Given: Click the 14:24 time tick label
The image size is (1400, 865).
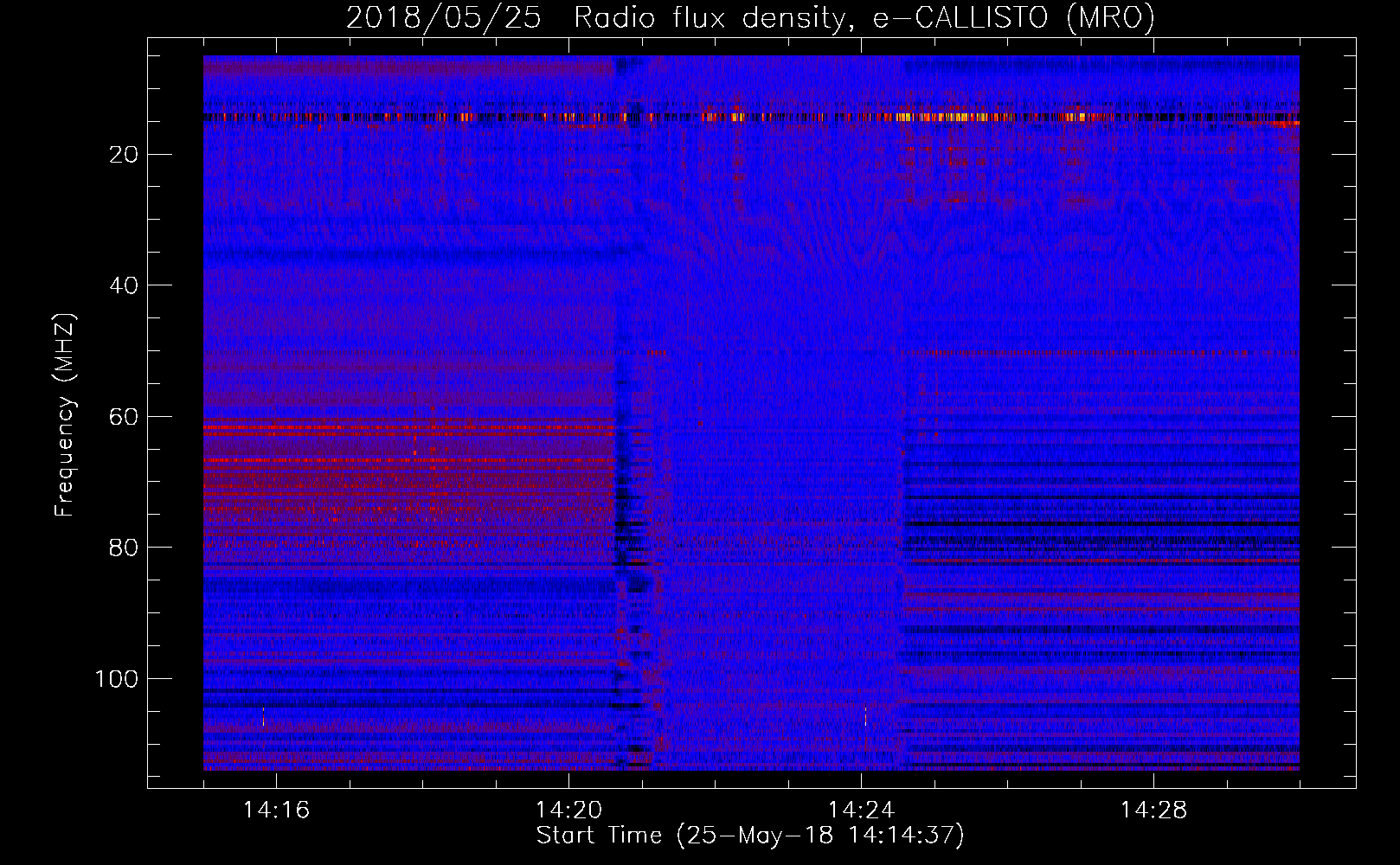Looking at the screenshot, I should click(x=861, y=811).
